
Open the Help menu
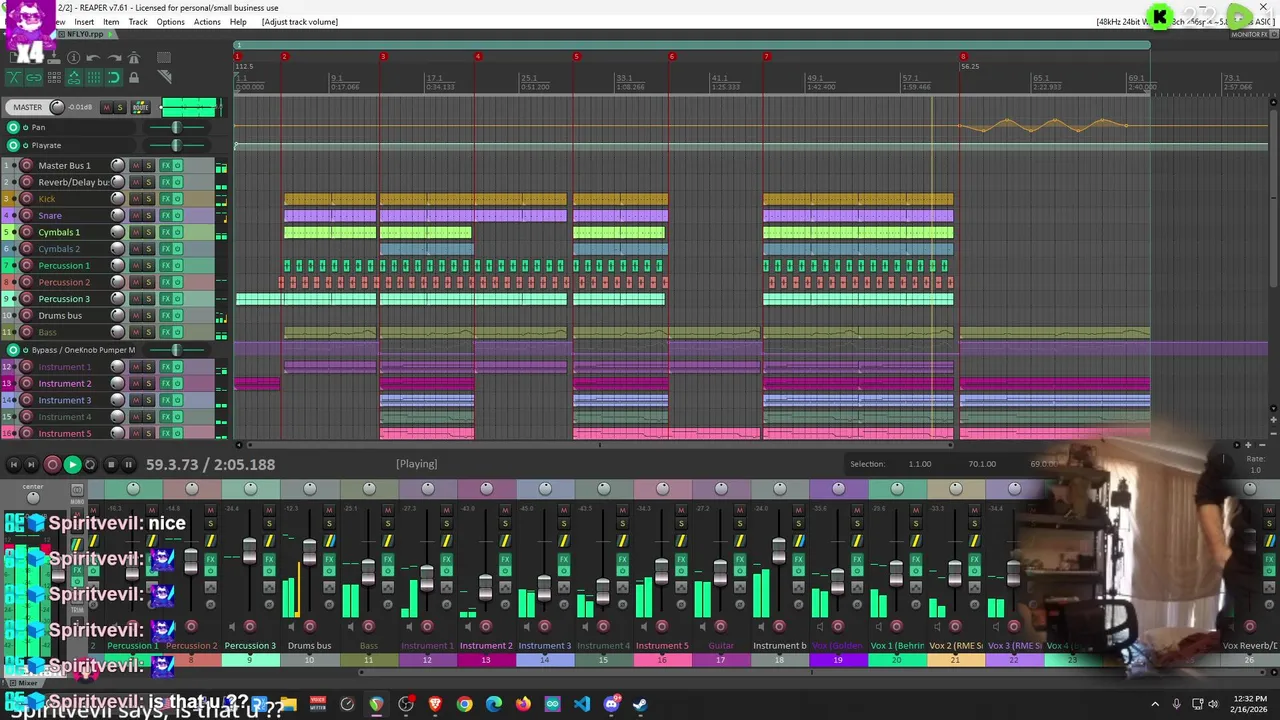(x=238, y=22)
